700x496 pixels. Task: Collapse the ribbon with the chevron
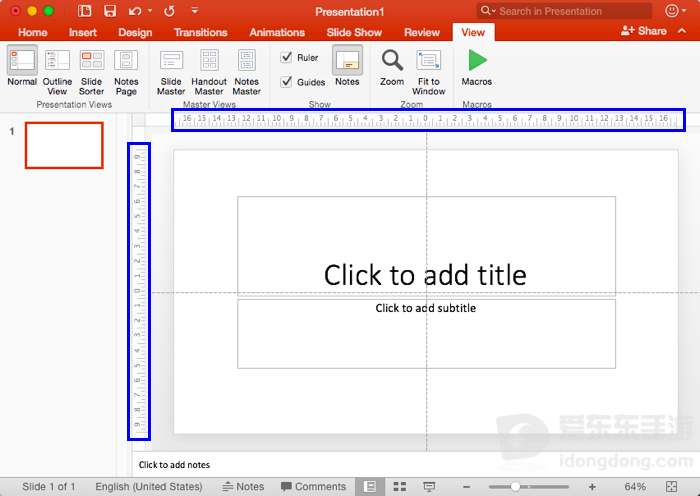(682, 31)
